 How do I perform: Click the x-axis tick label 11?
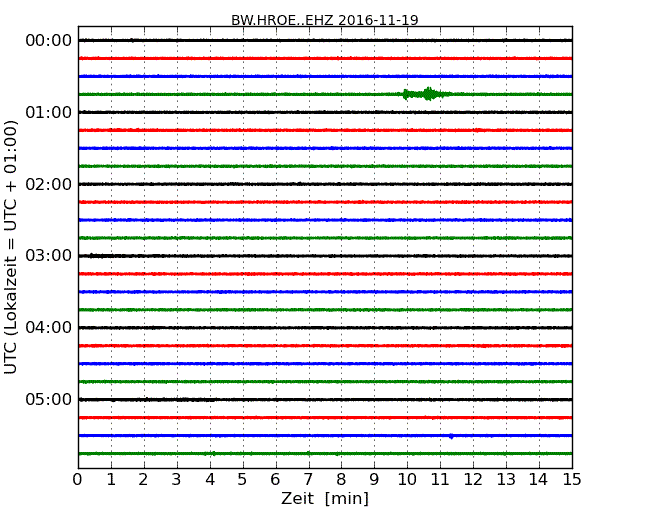tap(440, 480)
